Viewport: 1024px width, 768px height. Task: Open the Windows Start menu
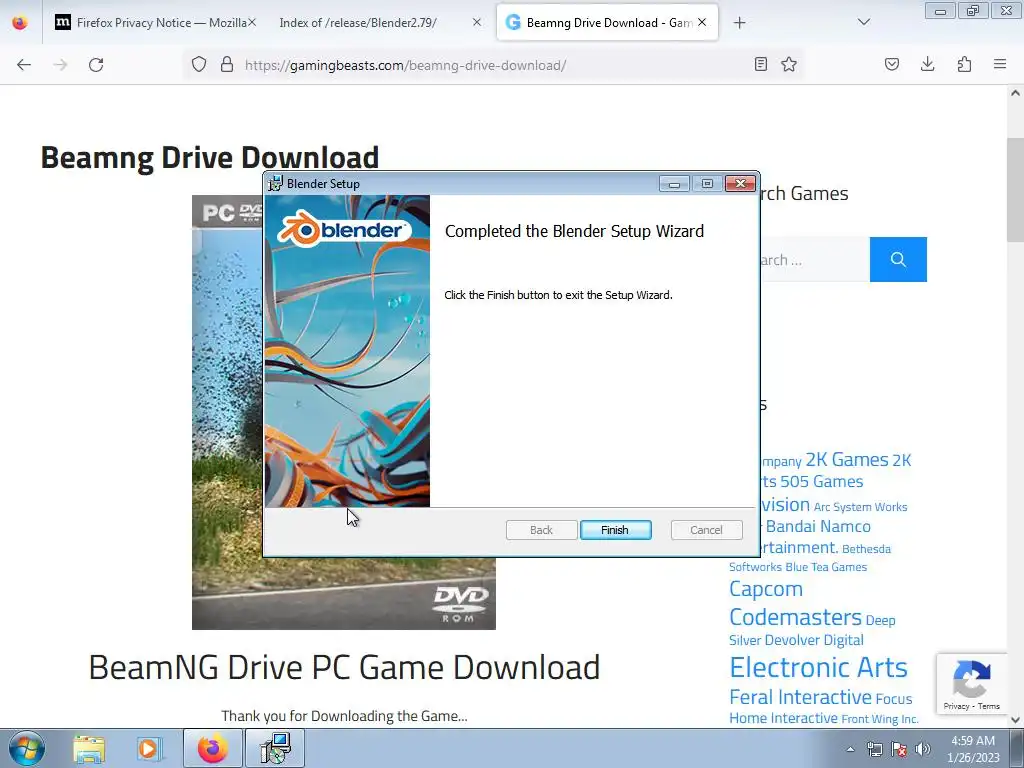(27, 748)
